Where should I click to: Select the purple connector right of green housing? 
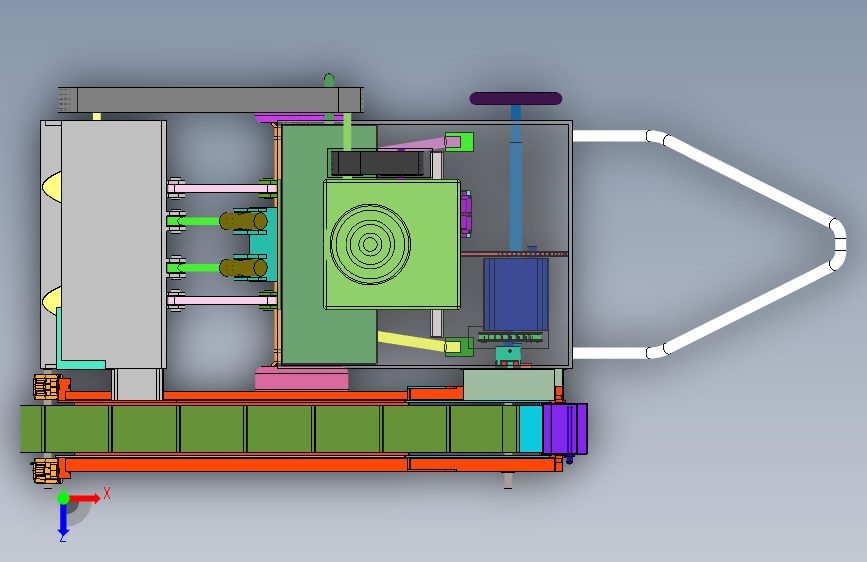point(466,214)
